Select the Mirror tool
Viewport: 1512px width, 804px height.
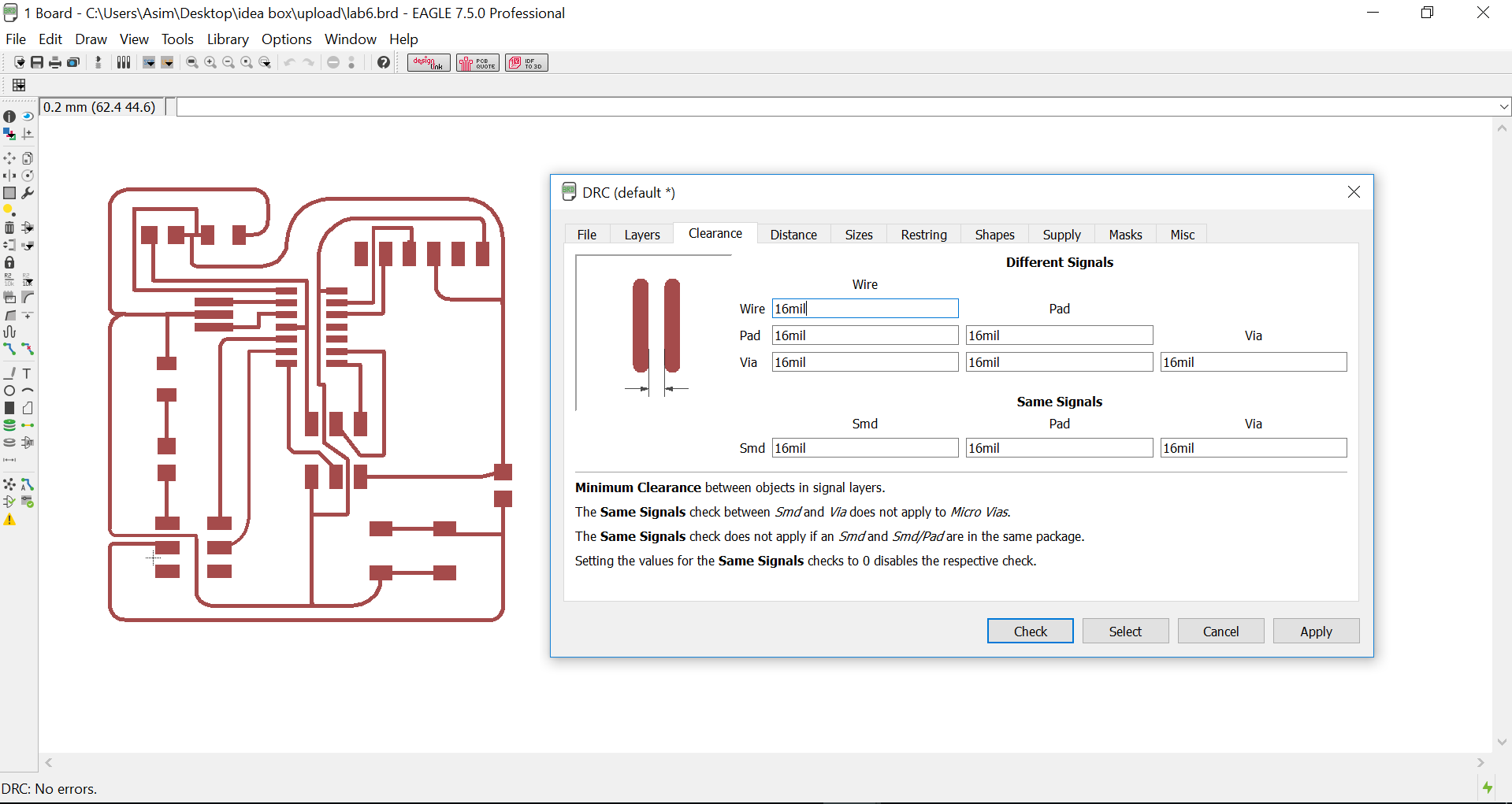pos(9,176)
